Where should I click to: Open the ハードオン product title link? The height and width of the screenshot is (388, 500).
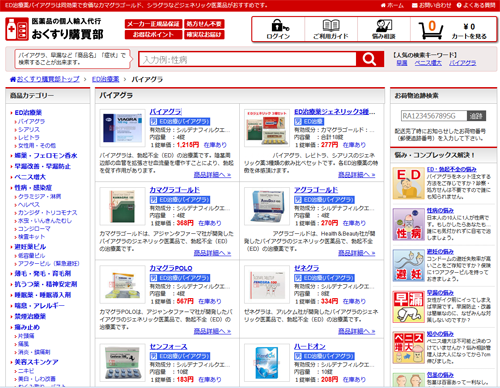[309, 346]
